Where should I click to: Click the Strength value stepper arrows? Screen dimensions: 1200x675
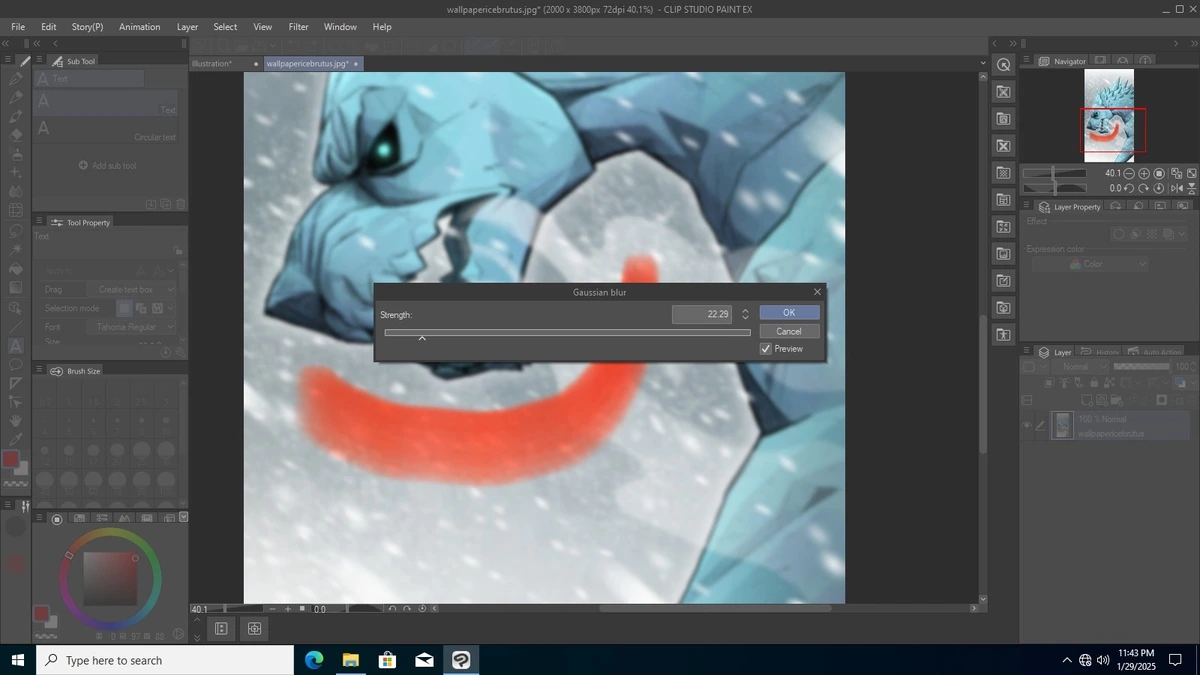click(x=745, y=314)
